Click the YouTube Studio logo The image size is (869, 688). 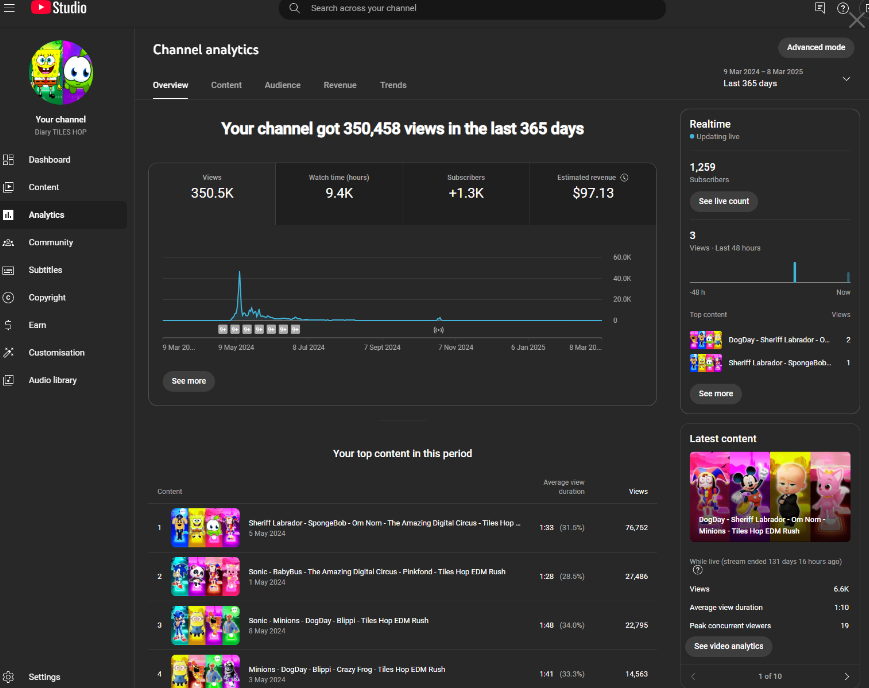(59, 8)
